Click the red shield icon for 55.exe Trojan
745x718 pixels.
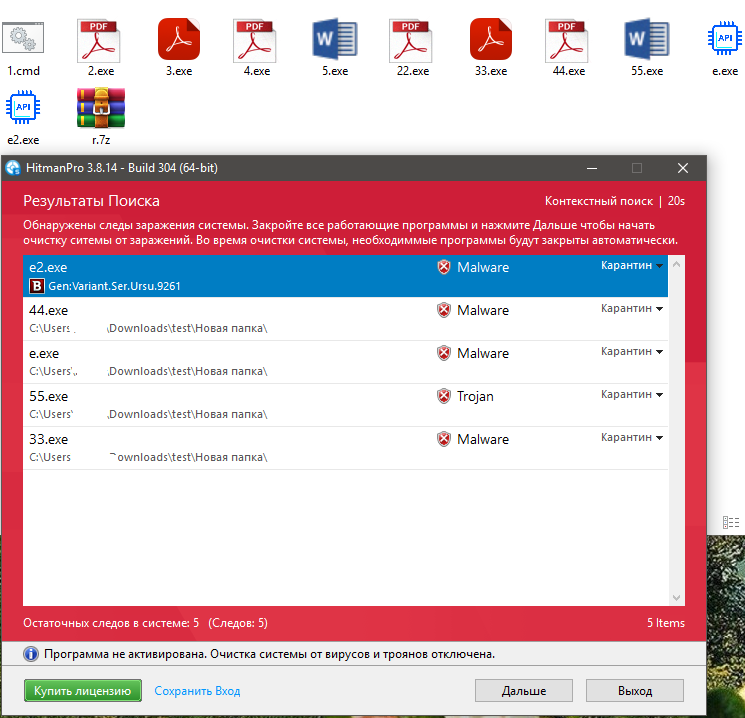(444, 396)
